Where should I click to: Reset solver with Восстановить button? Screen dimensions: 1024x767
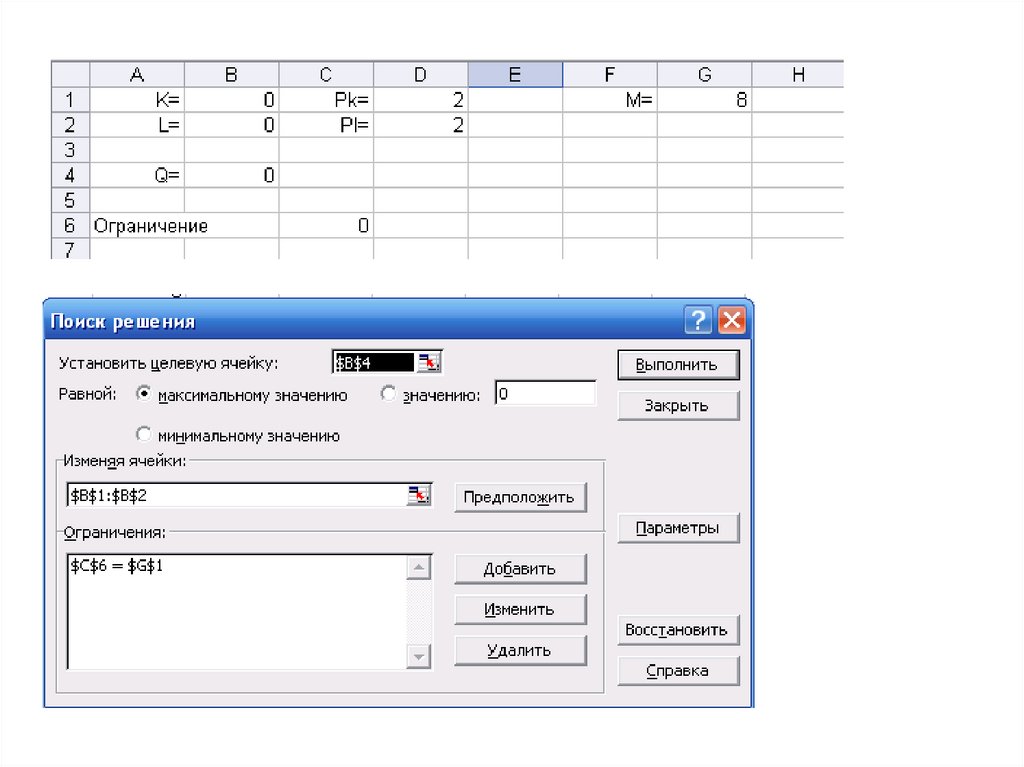coord(678,630)
